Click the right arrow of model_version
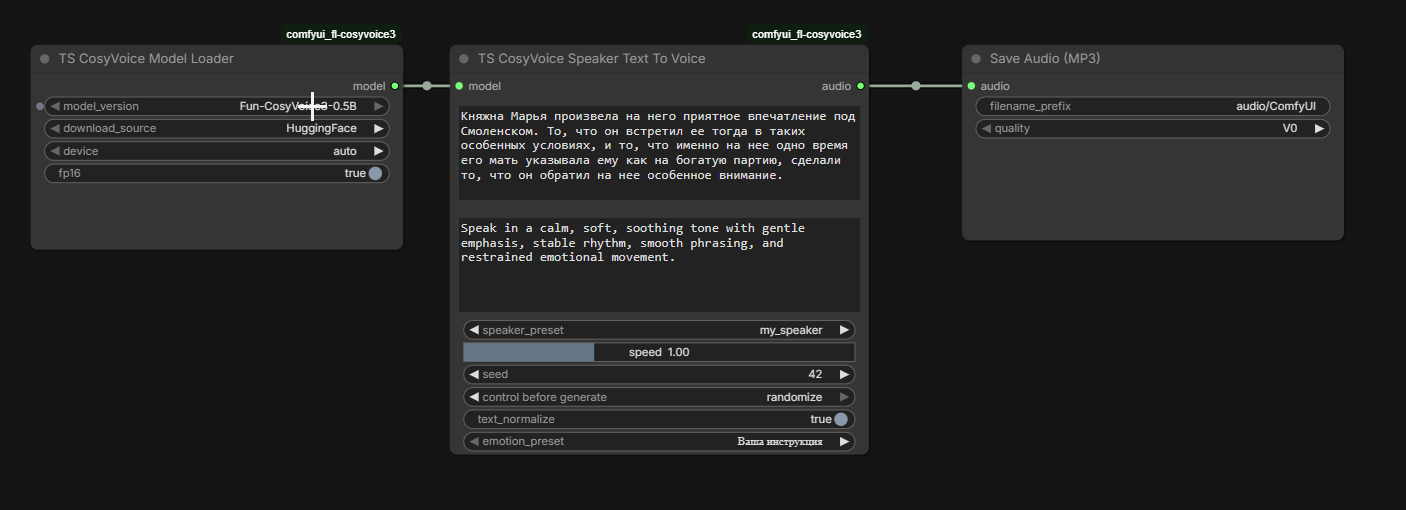The image size is (1406, 510). tap(379, 106)
